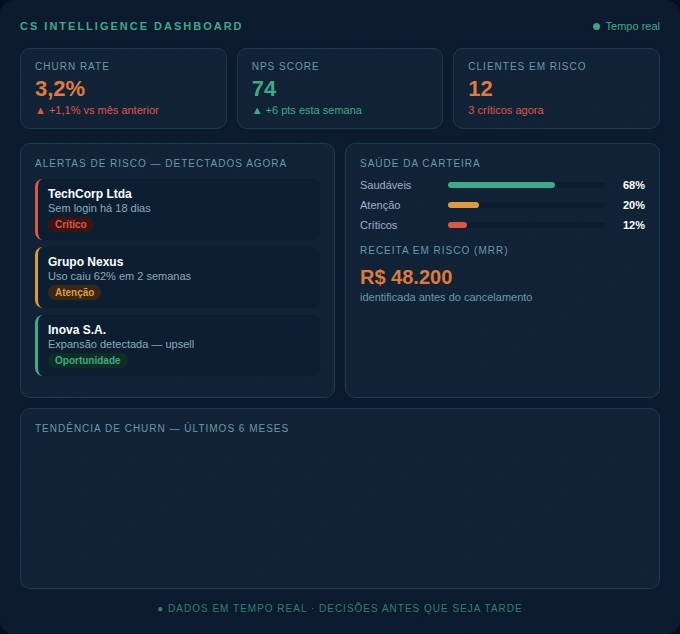Click the NPS Score 74 card
Viewport: 680px width, 634px height.
point(339,88)
